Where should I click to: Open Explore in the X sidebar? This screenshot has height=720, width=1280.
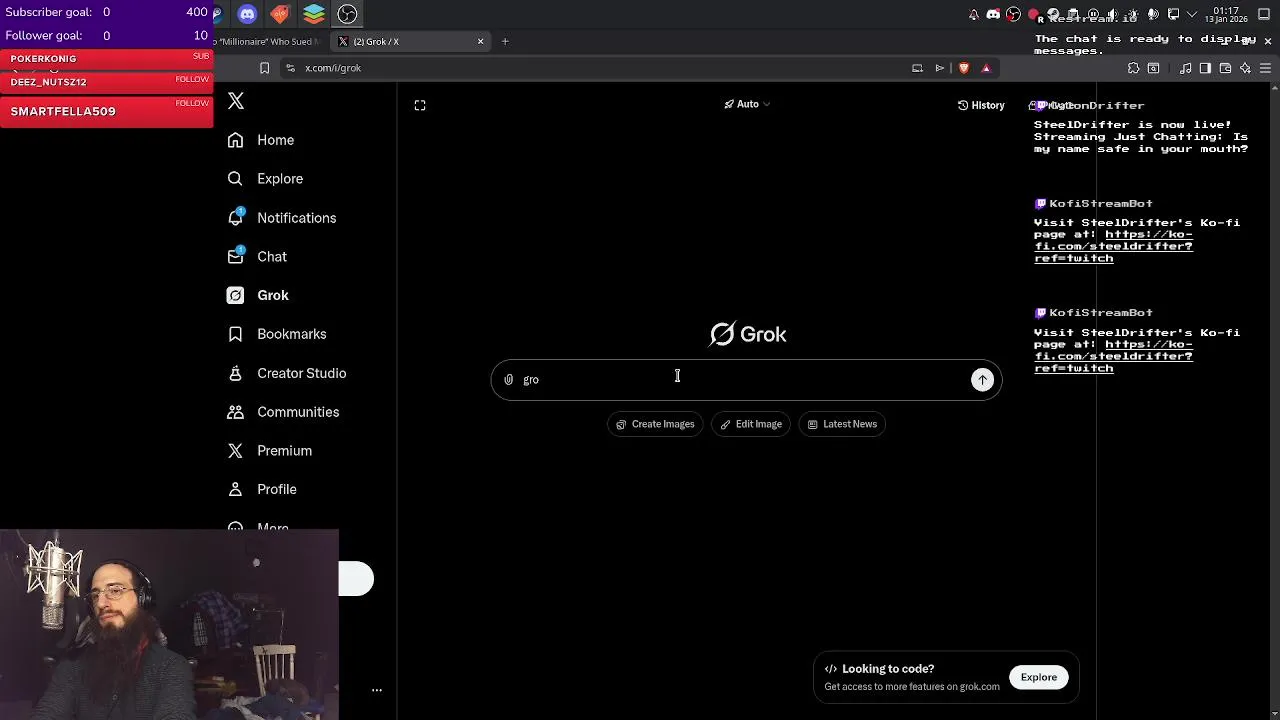tap(265, 179)
